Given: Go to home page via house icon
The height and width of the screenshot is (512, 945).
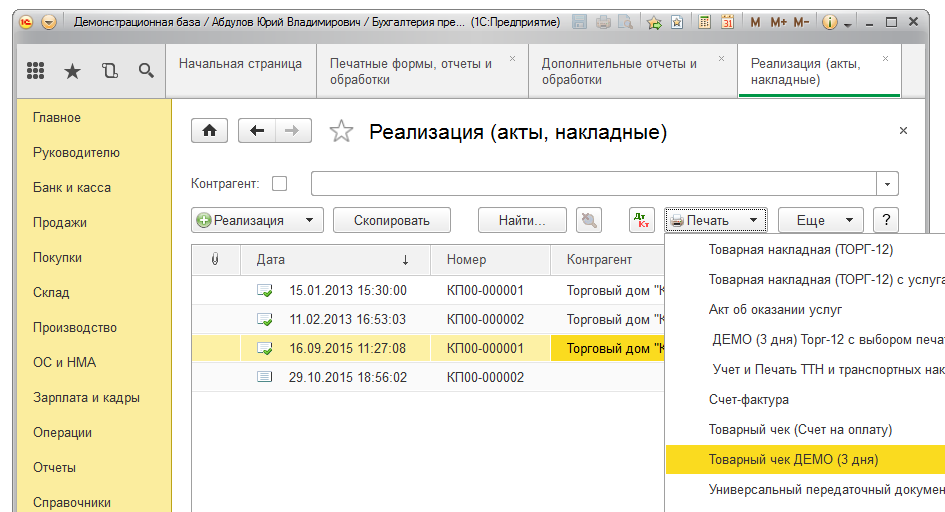Looking at the screenshot, I should tap(210, 131).
